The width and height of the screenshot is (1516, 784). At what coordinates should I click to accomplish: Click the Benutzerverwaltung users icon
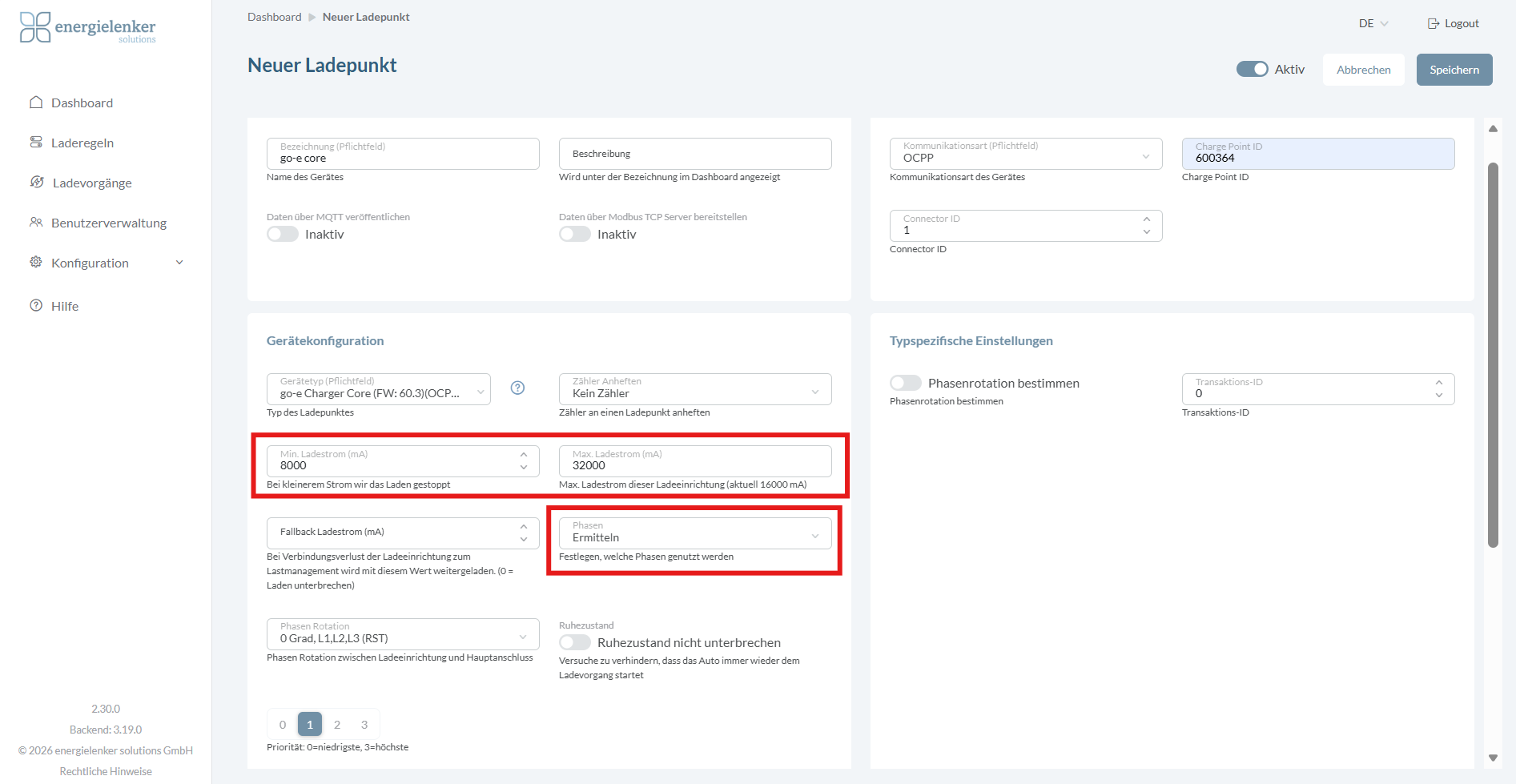[x=36, y=223]
